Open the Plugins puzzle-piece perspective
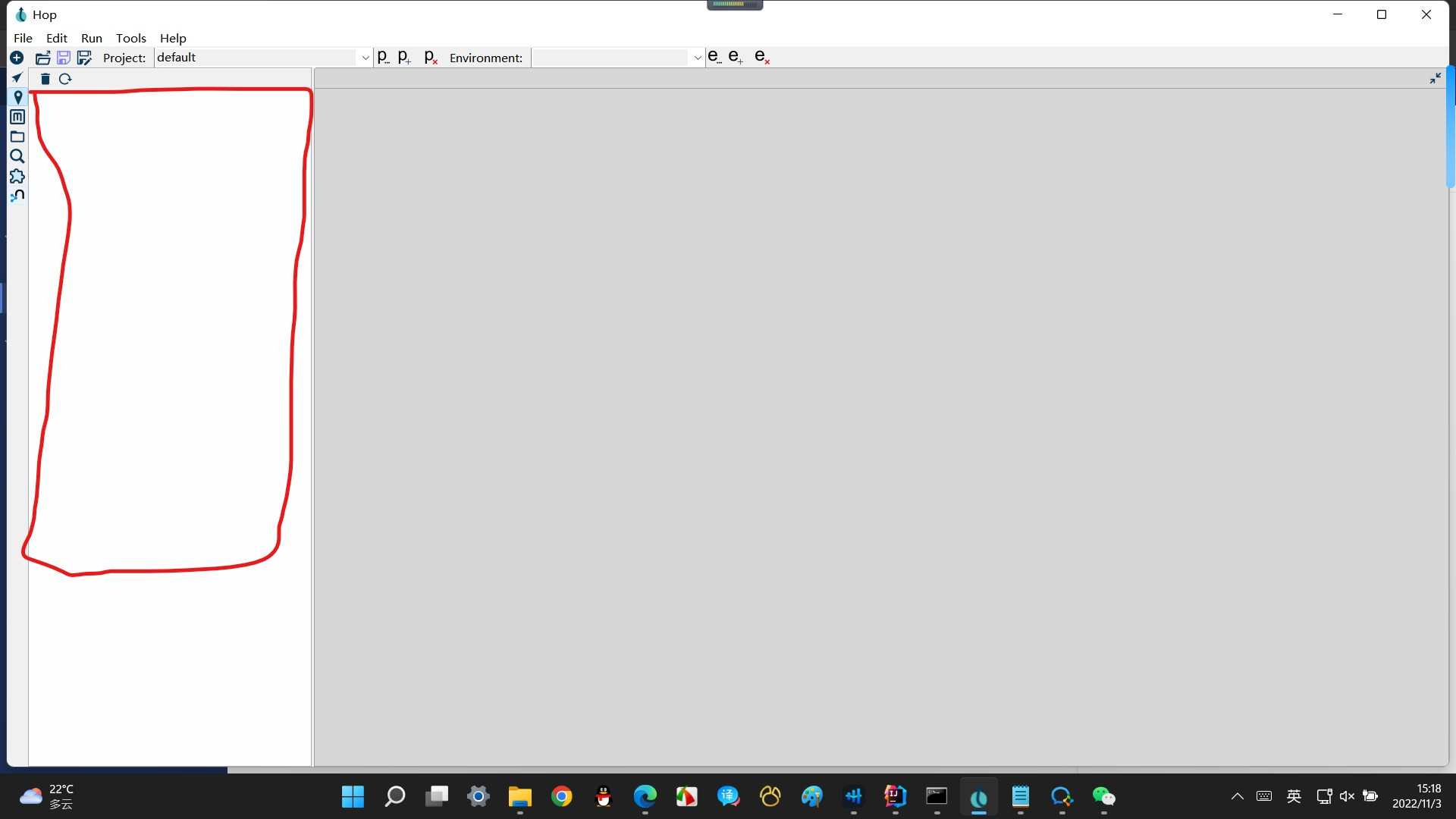Screen dimensions: 1456x819 [x=17, y=176]
